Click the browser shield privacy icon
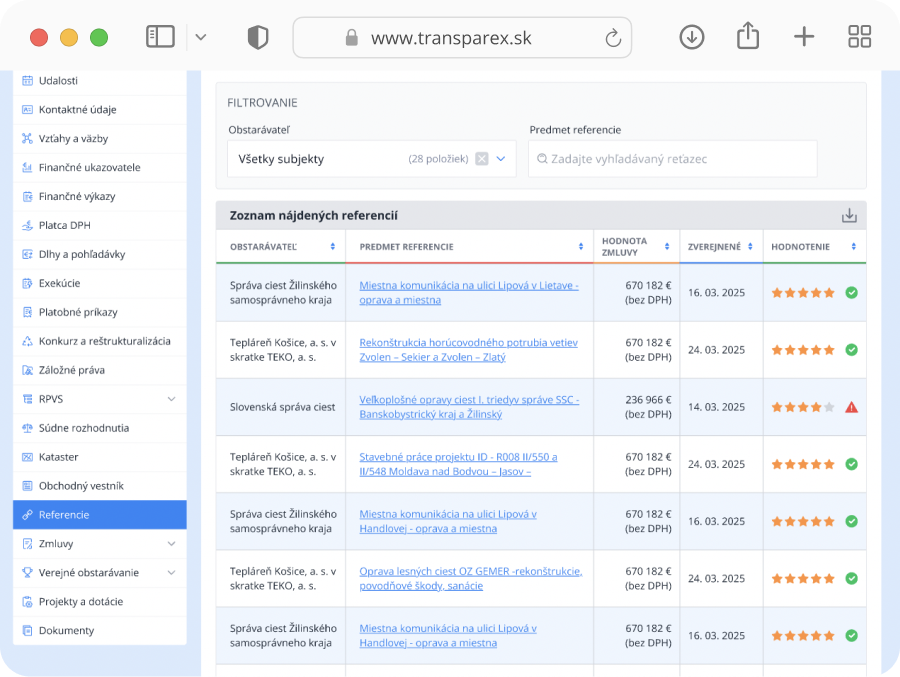 tap(258, 37)
